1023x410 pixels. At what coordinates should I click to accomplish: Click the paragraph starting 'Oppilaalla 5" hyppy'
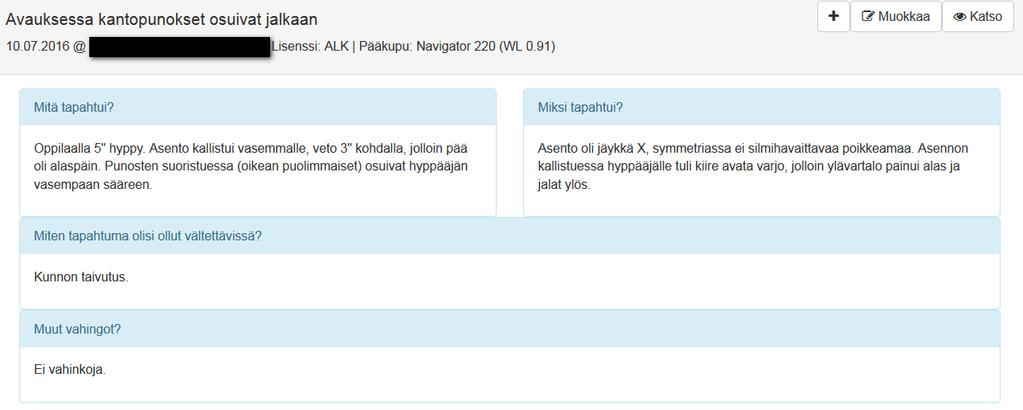251,166
